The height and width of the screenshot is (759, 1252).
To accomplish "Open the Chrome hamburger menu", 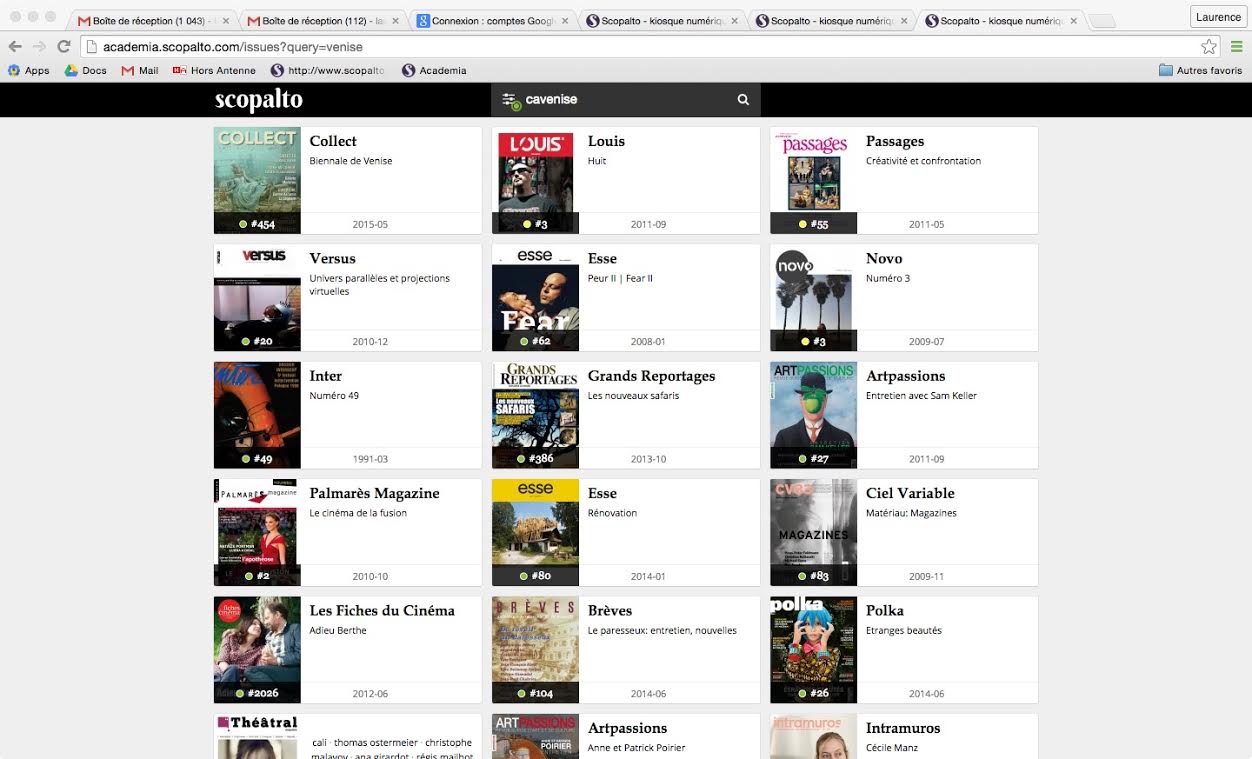I will [1236, 46].
